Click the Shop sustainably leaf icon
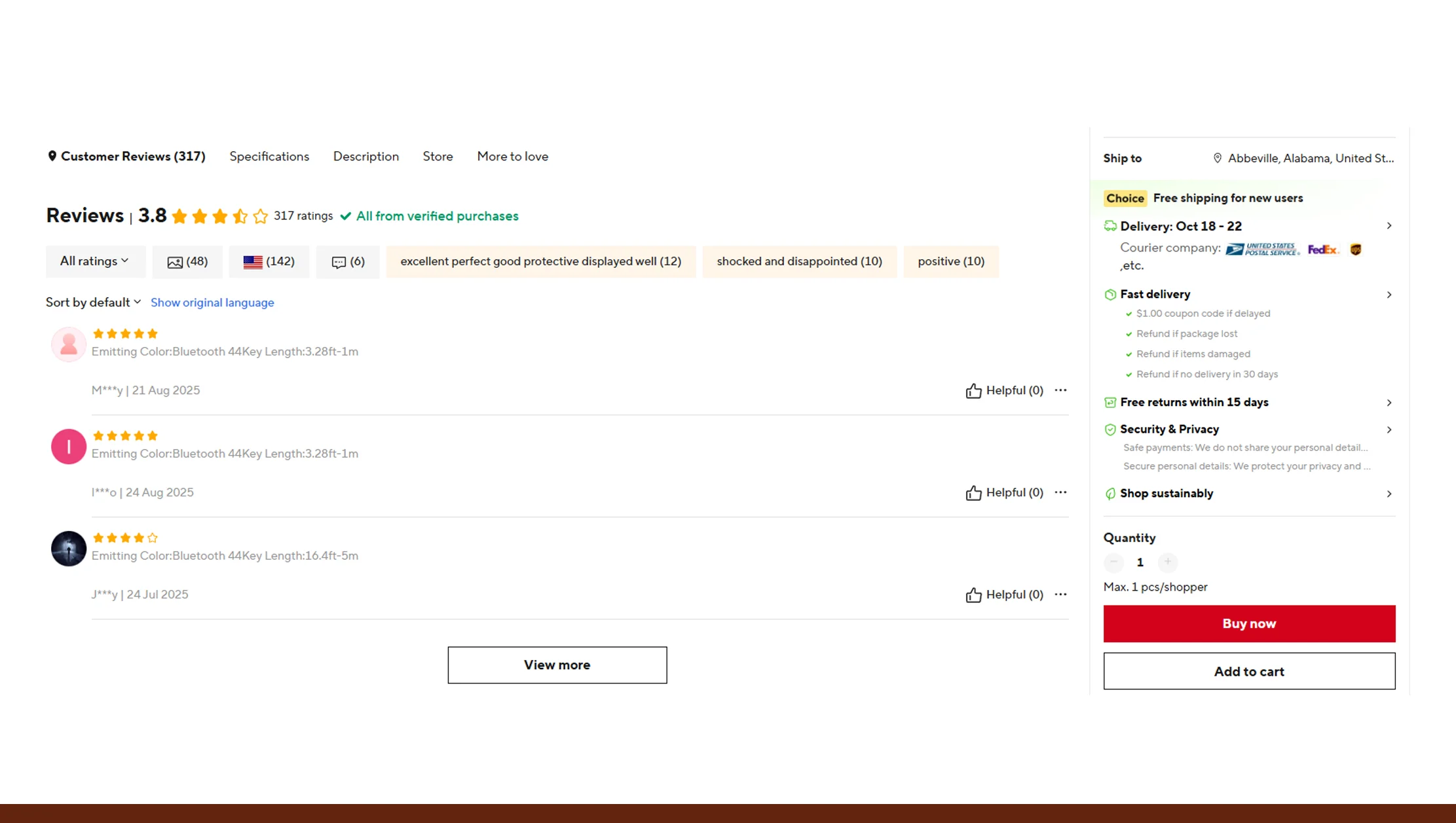The width and height of the screenshot is (1456, 823). [1110, 494]
